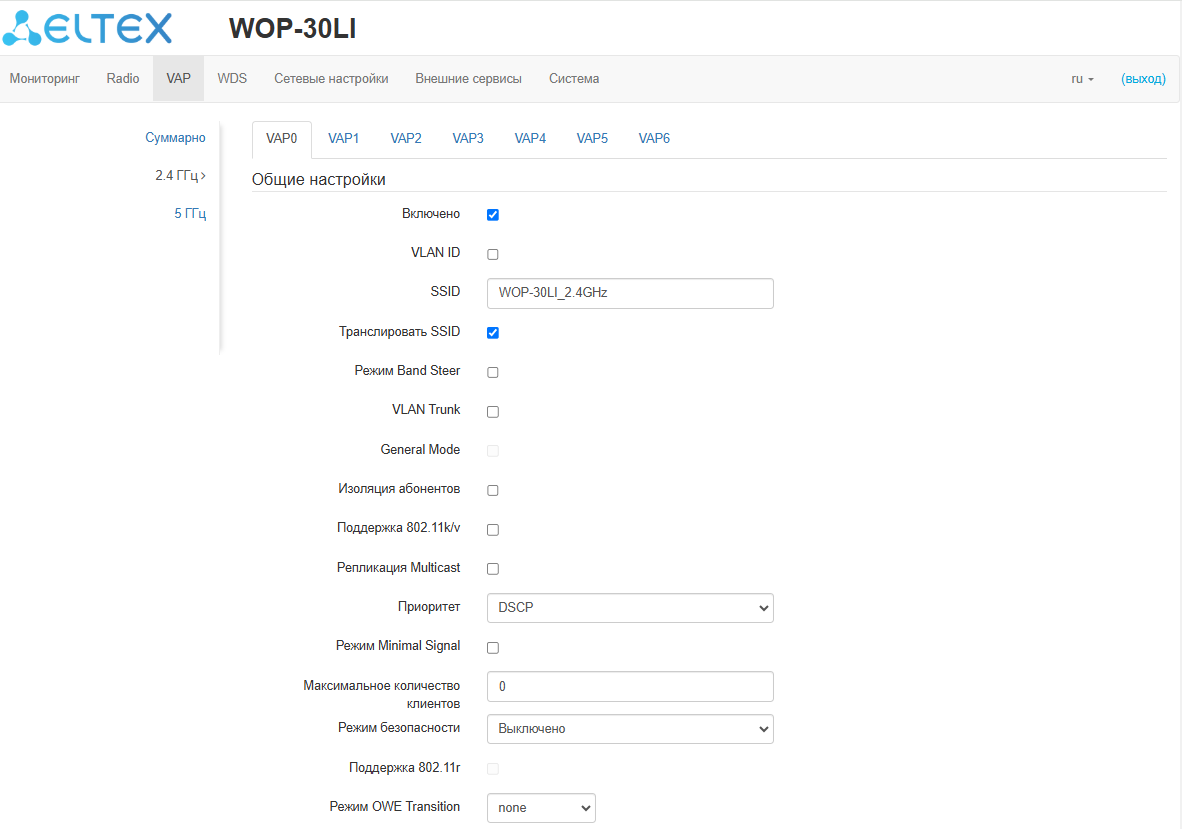The width and height of the screenshot is (1182, 829).
Task: Click the SSID input field
Action: pos(630,293)
